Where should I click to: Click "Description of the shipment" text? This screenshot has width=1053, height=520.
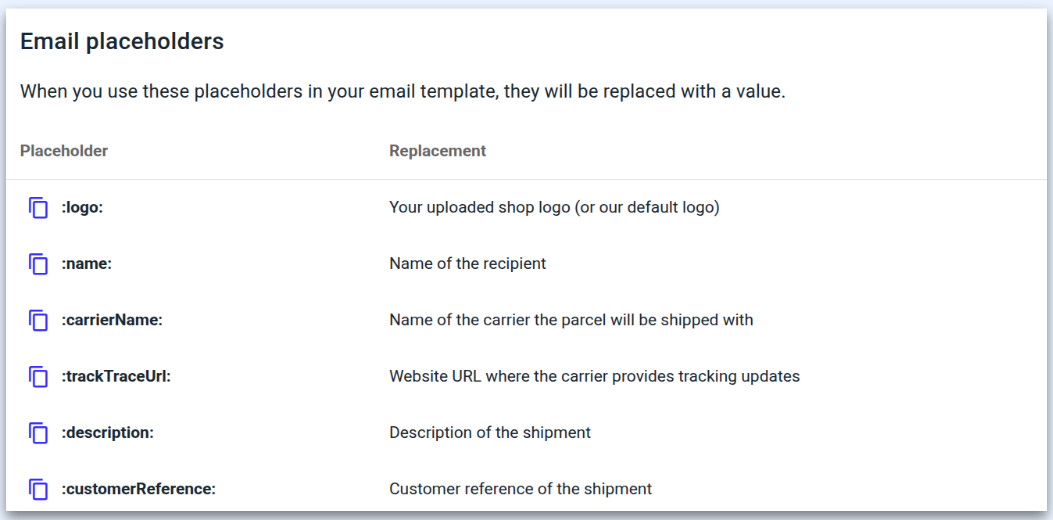[x=490, y=433]
